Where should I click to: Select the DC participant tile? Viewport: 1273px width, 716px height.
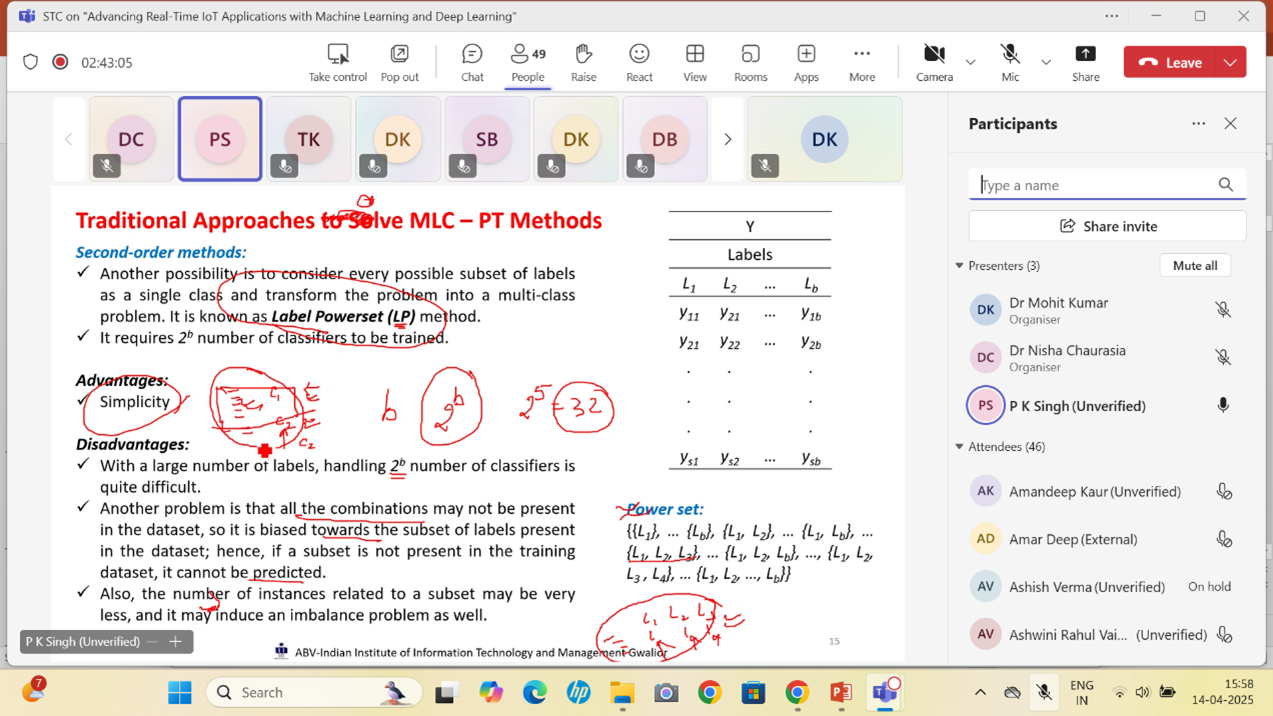[x=131, y=139]
